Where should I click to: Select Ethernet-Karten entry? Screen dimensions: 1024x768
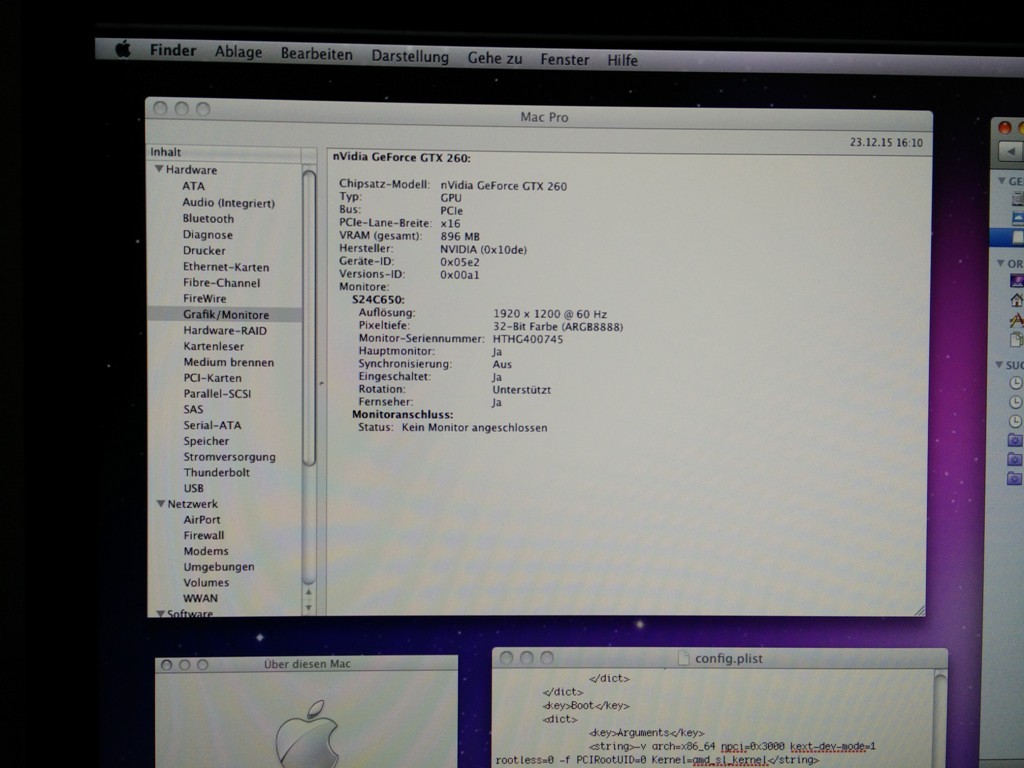pyautogui.click(x=226, y=266)
